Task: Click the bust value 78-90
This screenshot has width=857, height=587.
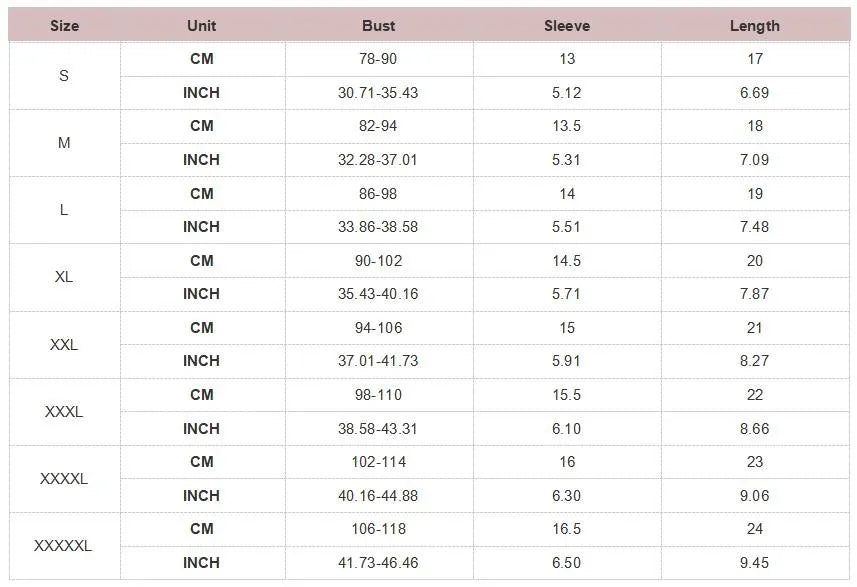Action: (x=378, y=59)
